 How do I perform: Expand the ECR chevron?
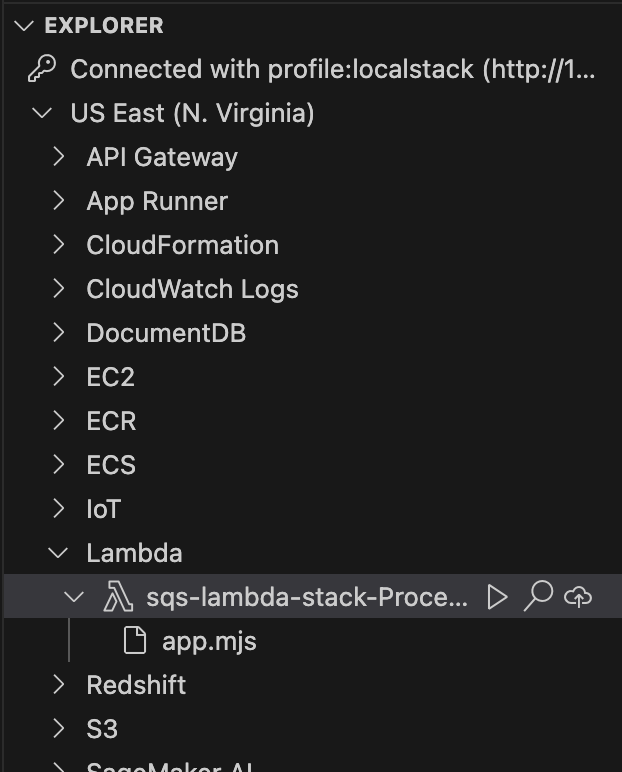(x=59, y=421)
